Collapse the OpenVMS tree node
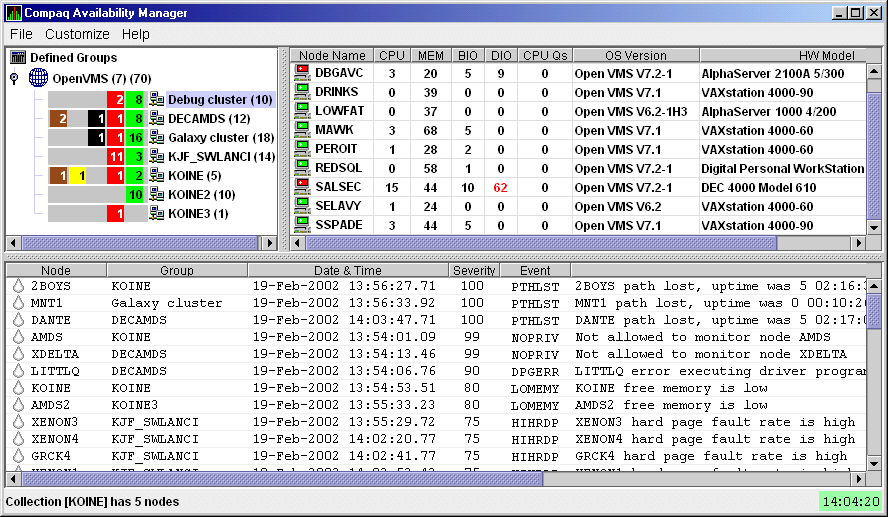 13,78
